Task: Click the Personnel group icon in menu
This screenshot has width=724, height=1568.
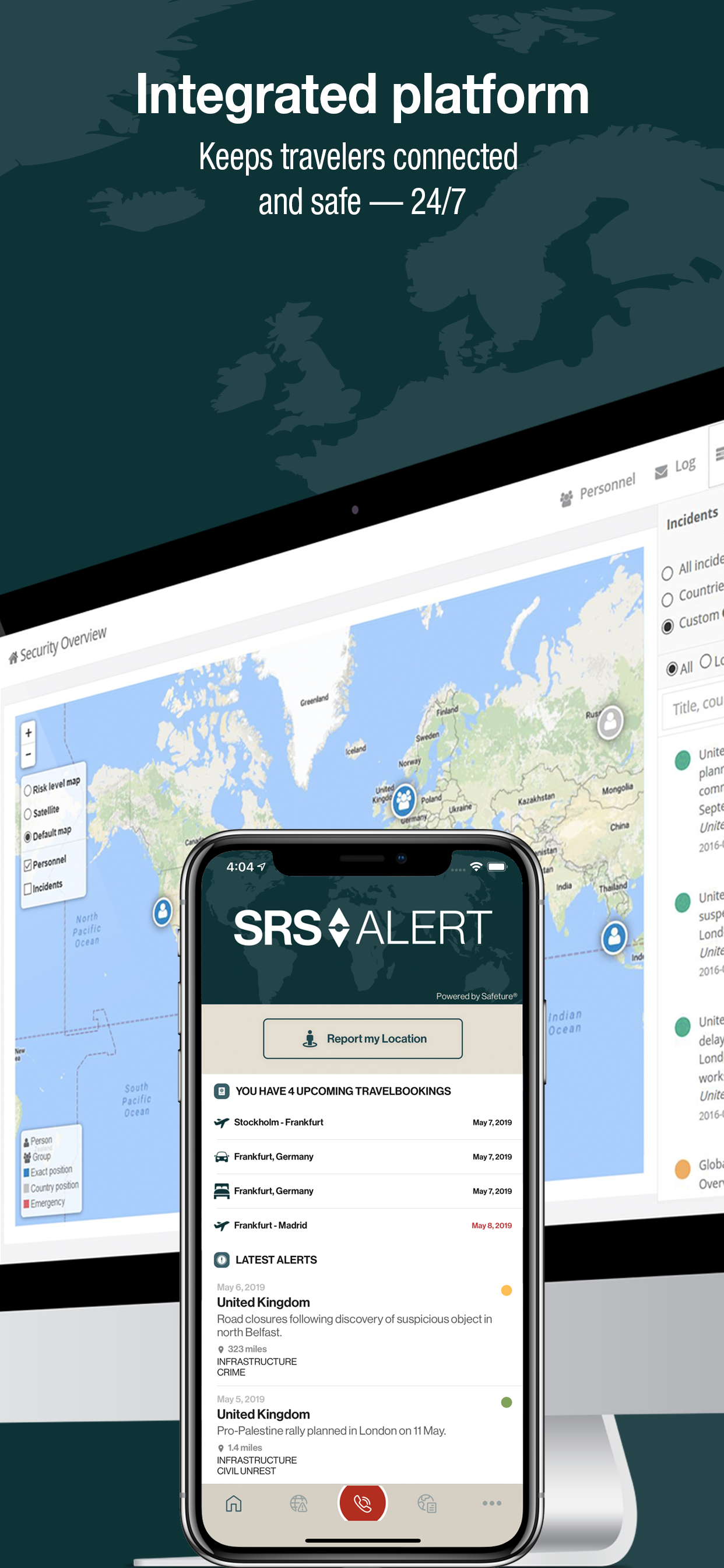Action: click(567, 499)
